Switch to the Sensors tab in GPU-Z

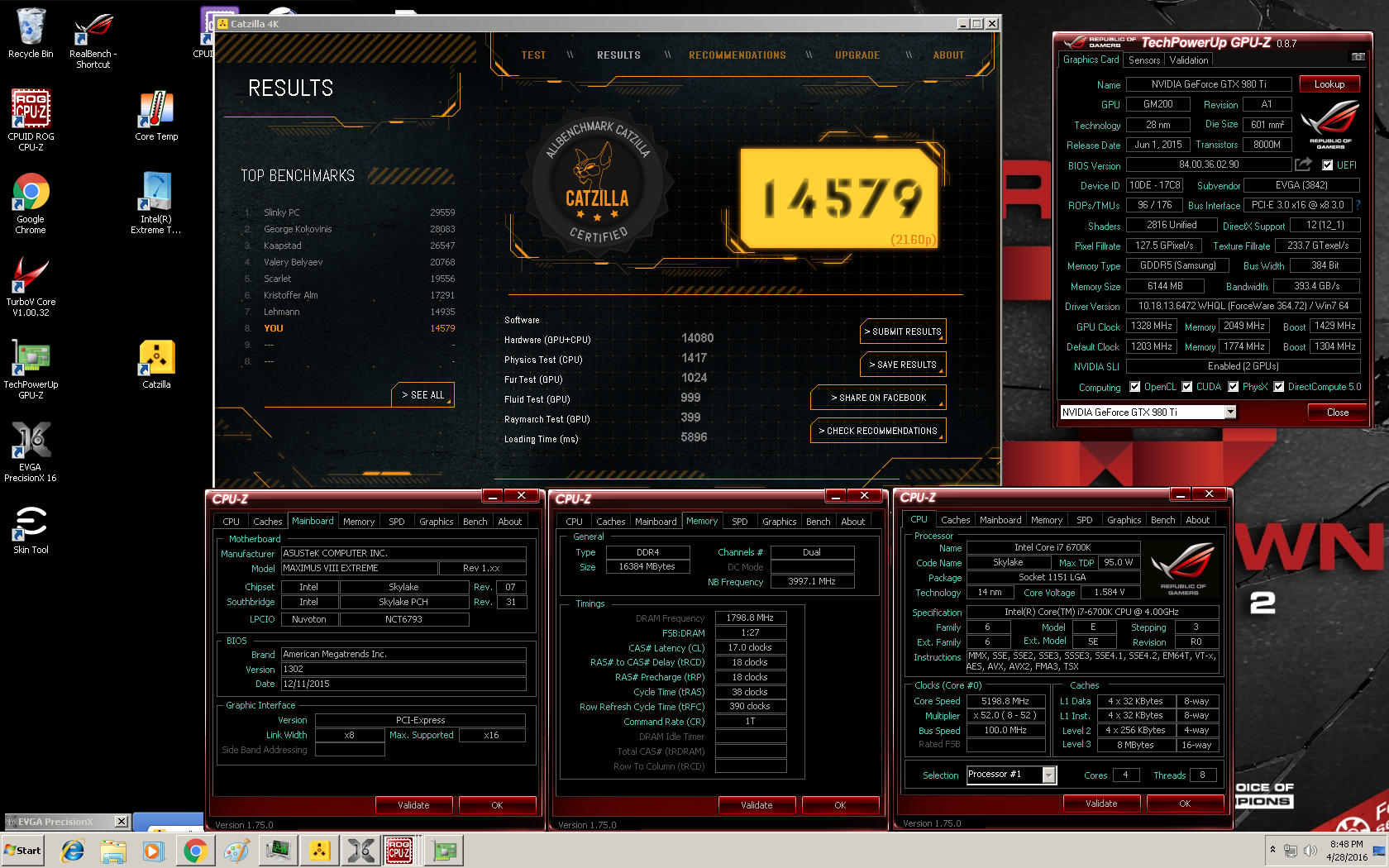click(1144, 60)
